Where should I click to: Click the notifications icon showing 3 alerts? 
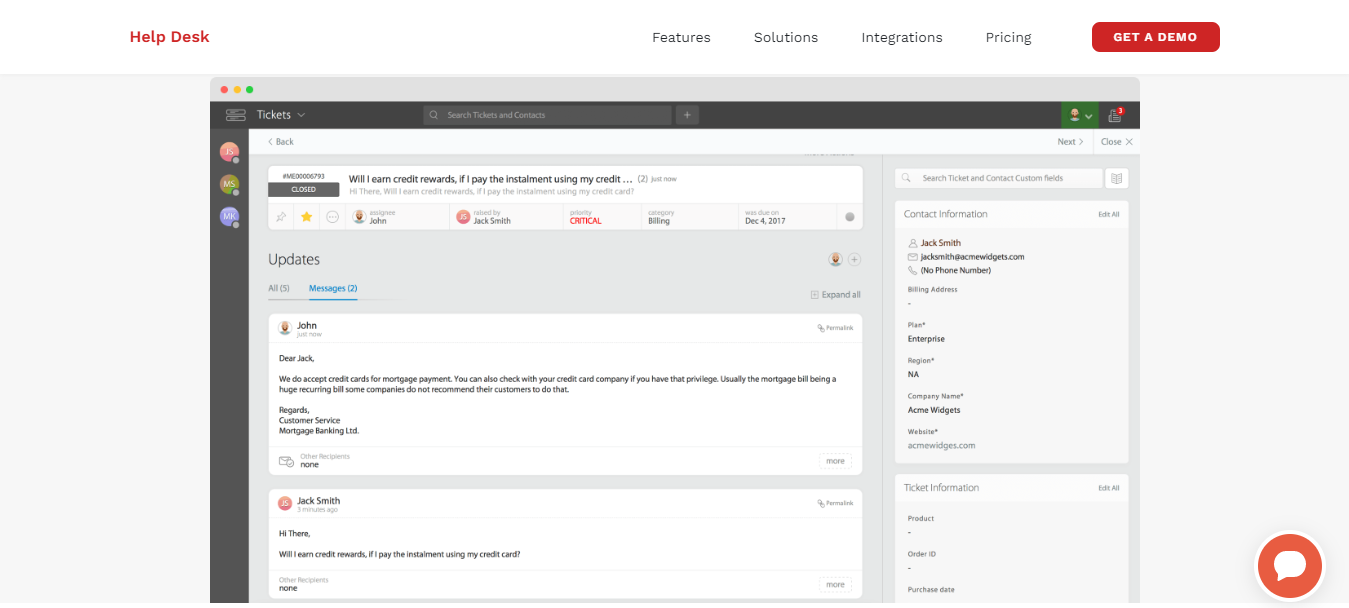tap(1113, 115)
